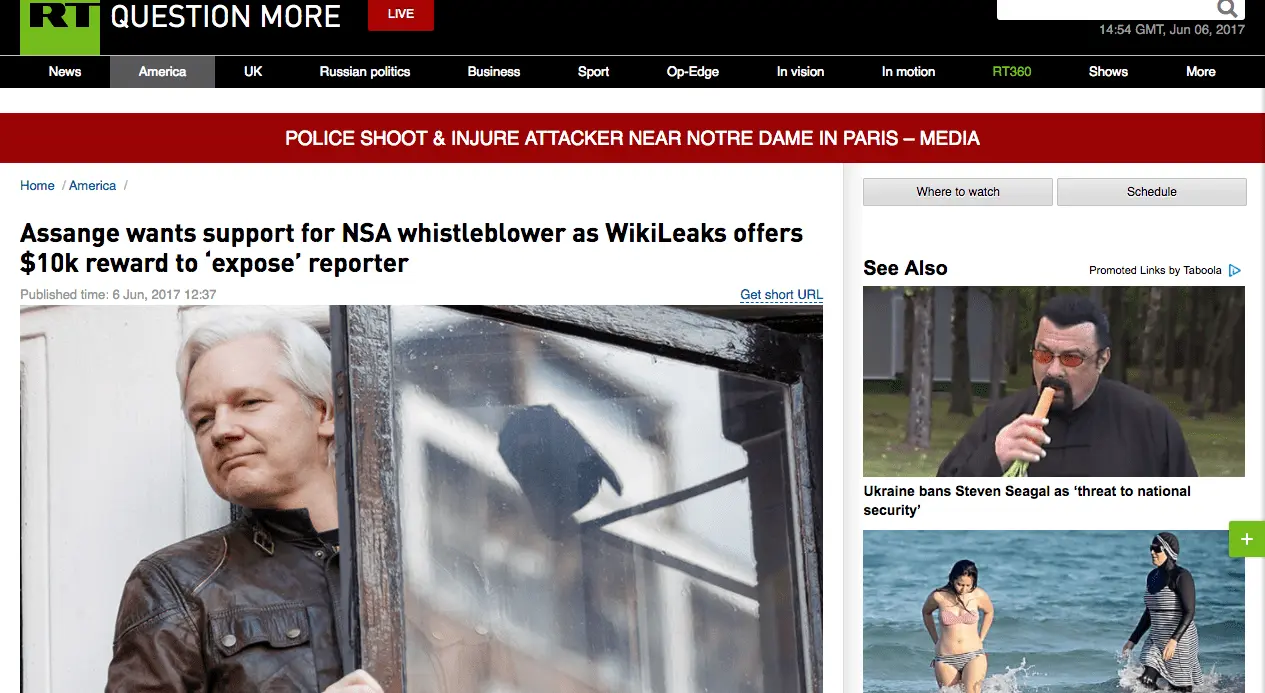Click the Where to watch button
This screenshot has height=693, width=1265.
coord(958,192)
